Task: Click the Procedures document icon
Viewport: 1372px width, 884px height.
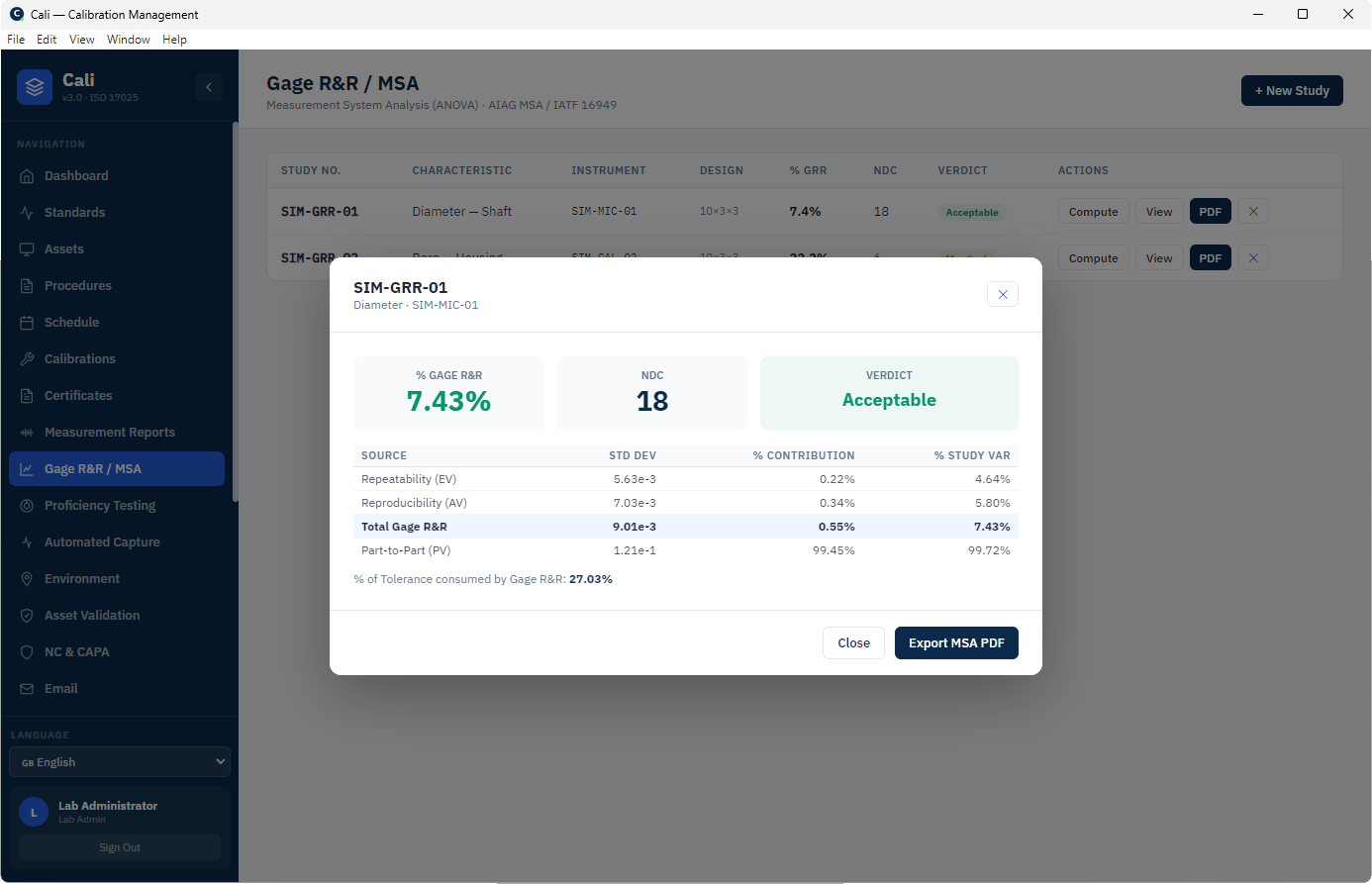Action: pos(27,286)
